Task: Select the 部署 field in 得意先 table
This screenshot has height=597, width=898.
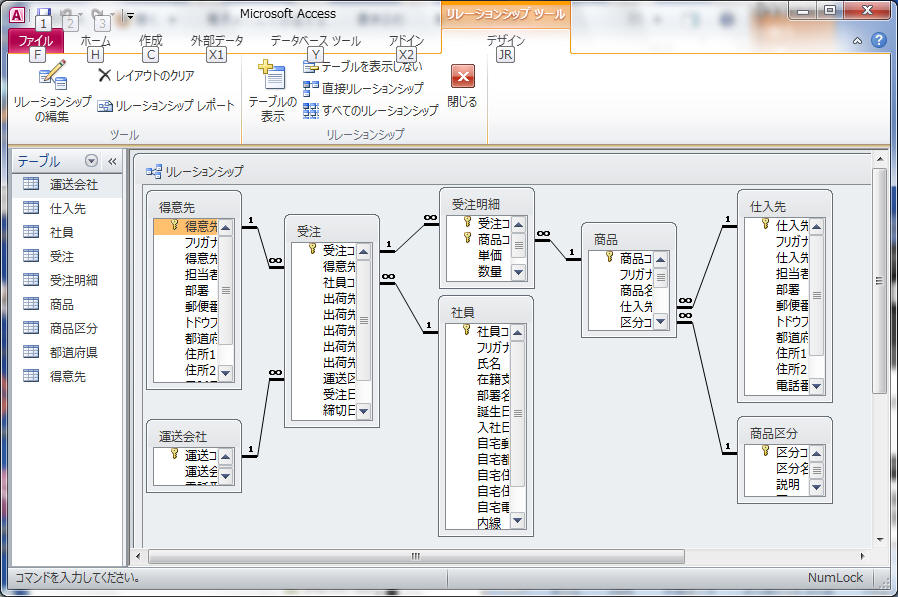Action: [x=196, y=290]
